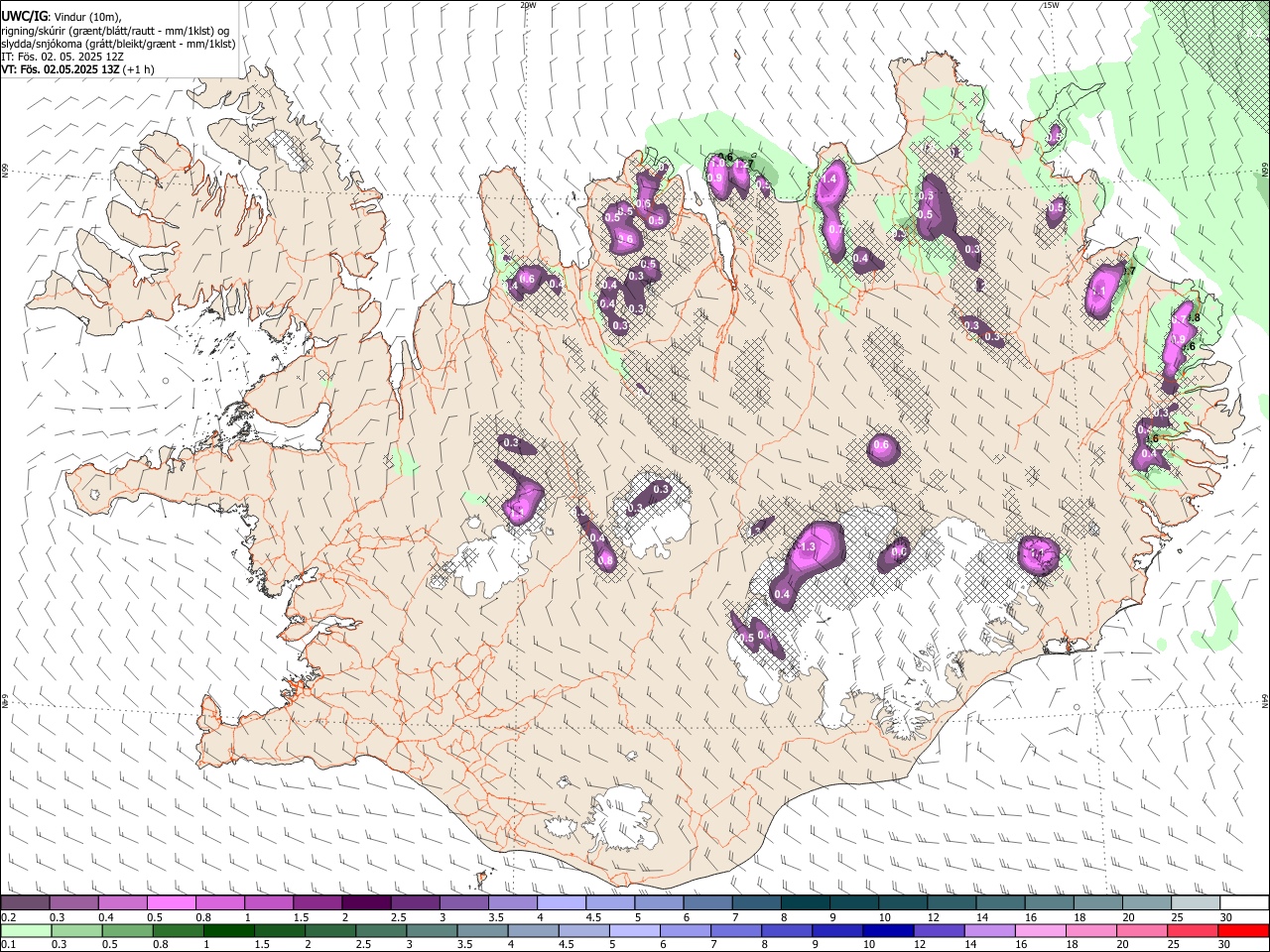Click the 64N latitude label on right edge

point(1265,700)
